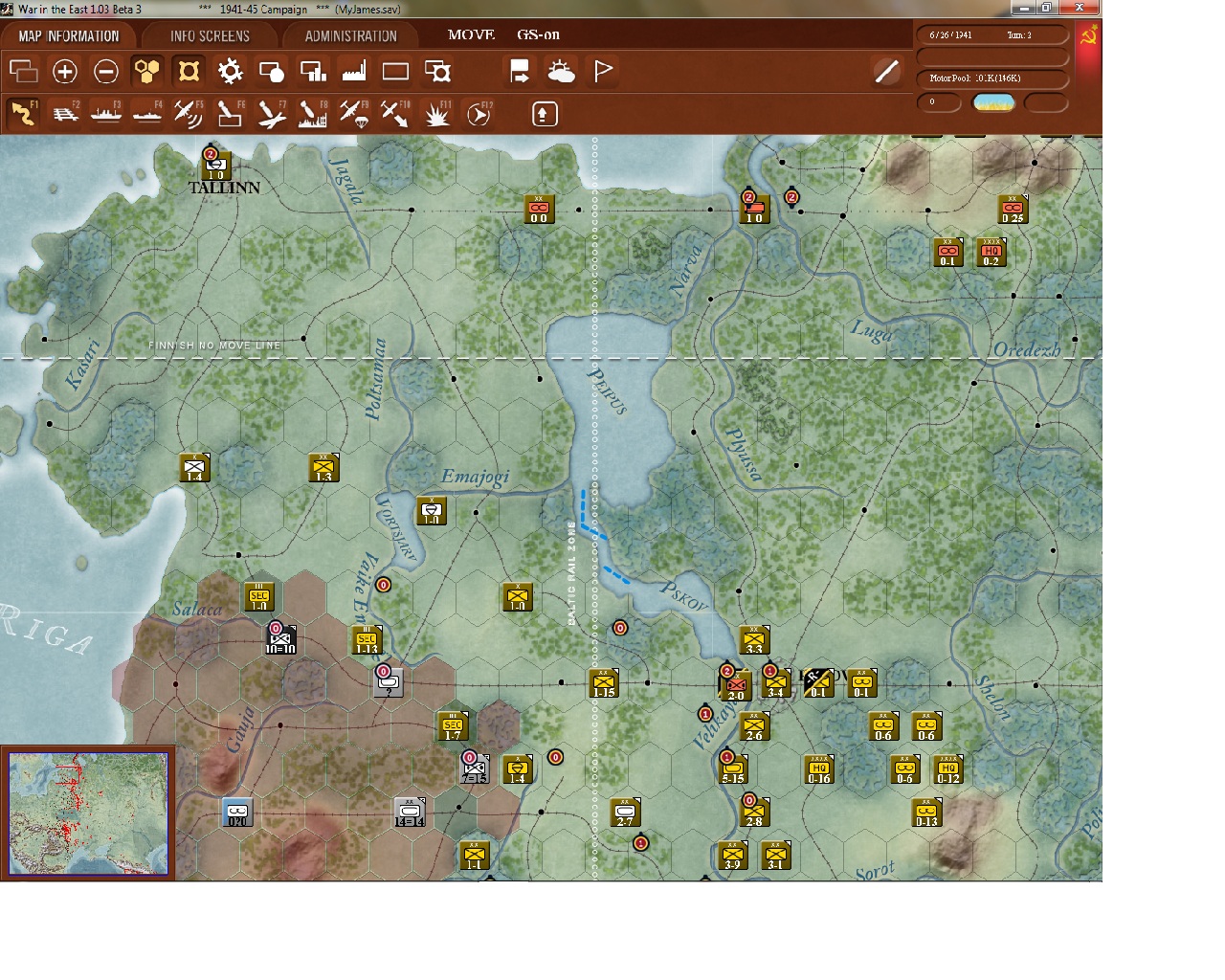The height and width of the screenshot is (980, 1225).
Task: Select the unit counter labeled 3-9
Action: 732,856
